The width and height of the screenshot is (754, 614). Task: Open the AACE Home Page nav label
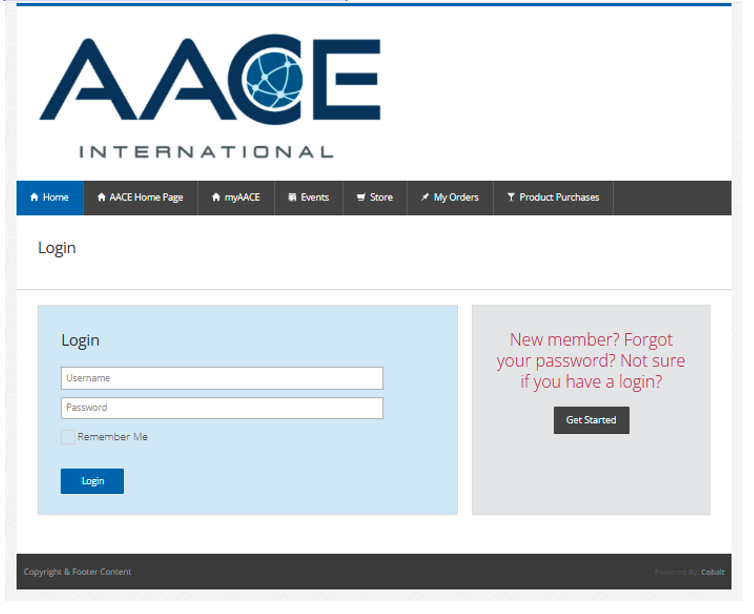coord(146,198)
